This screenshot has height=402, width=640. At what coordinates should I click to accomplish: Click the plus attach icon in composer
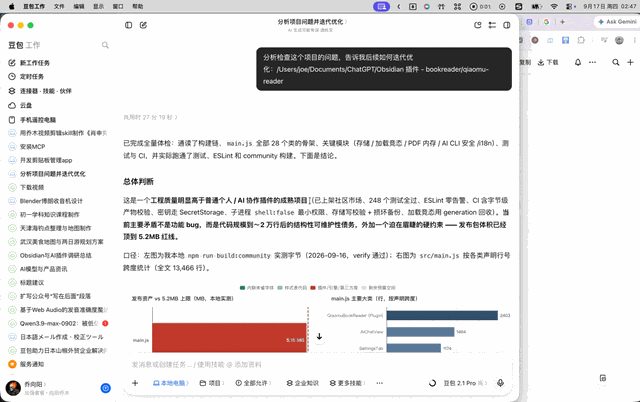point(135,383)
